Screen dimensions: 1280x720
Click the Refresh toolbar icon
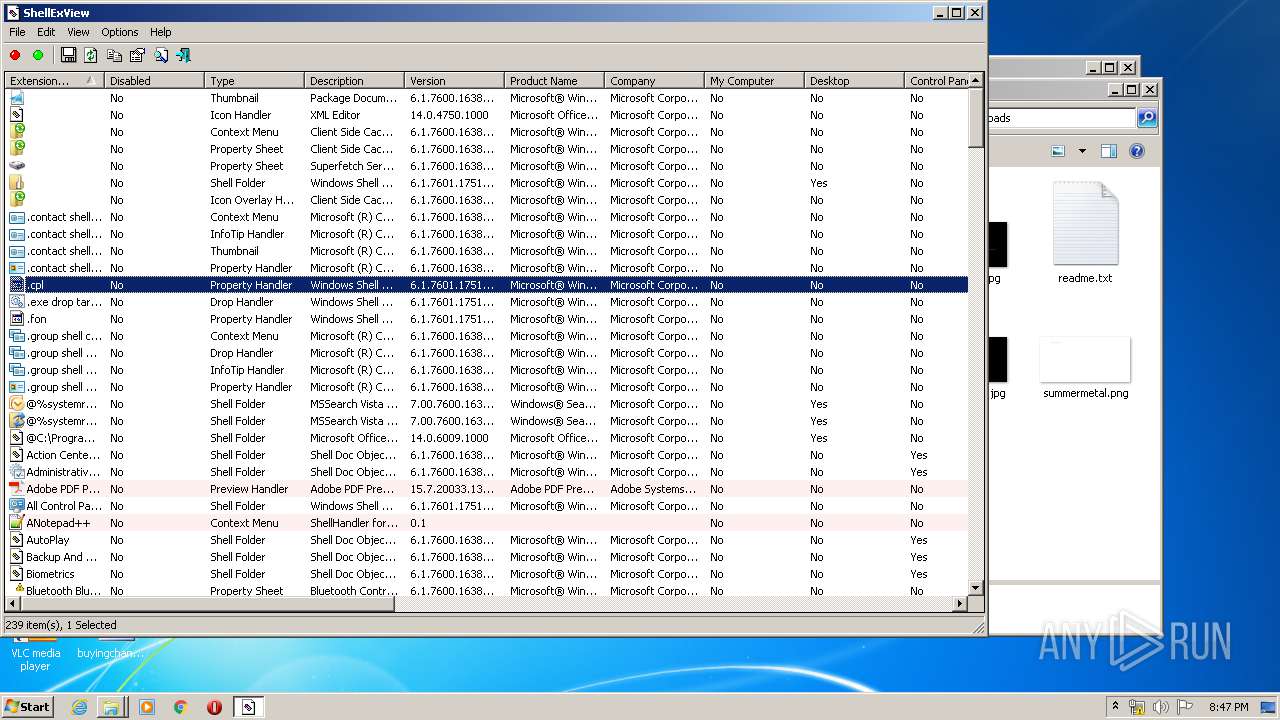click(91, 55)
